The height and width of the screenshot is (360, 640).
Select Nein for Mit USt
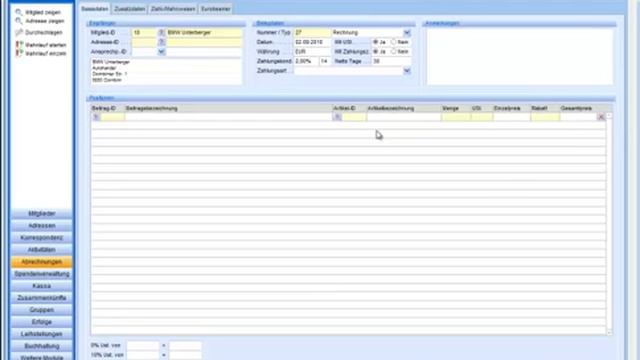[393, 42]
